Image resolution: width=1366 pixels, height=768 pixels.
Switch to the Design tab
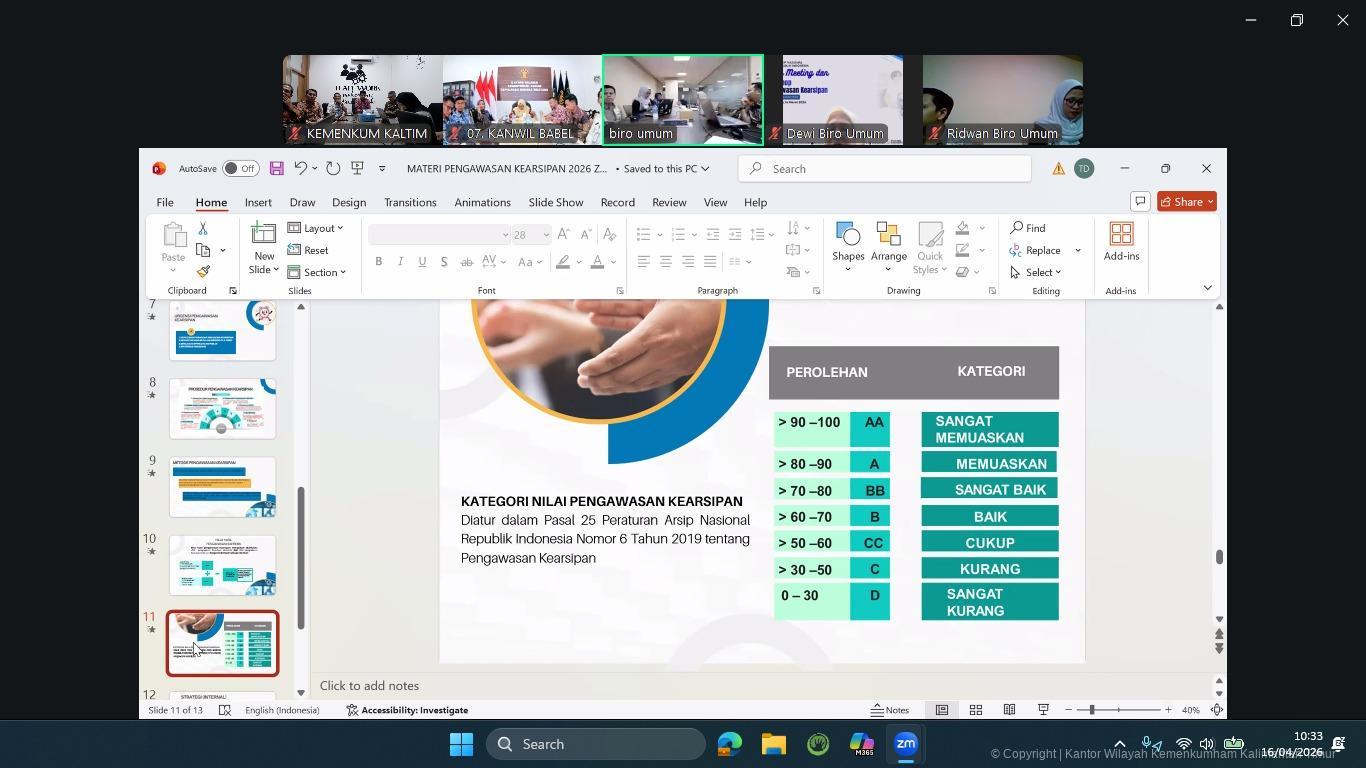tap(349, 202)
